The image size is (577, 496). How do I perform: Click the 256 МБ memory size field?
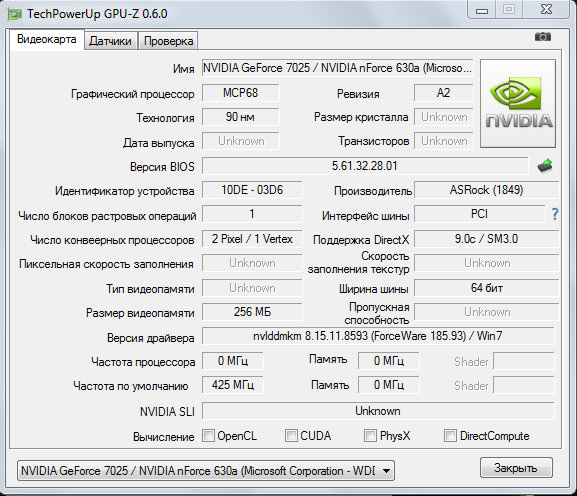pyautogui.click(x=252, y=312)
